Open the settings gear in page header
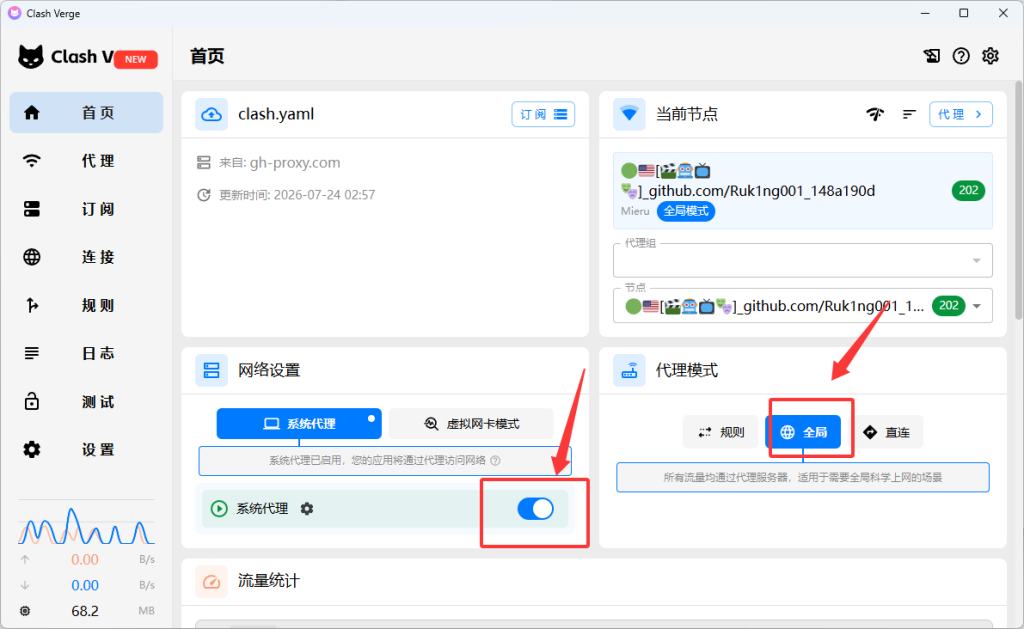The height and width of the screenshot is (629, 1024). [x=990, y=56]
